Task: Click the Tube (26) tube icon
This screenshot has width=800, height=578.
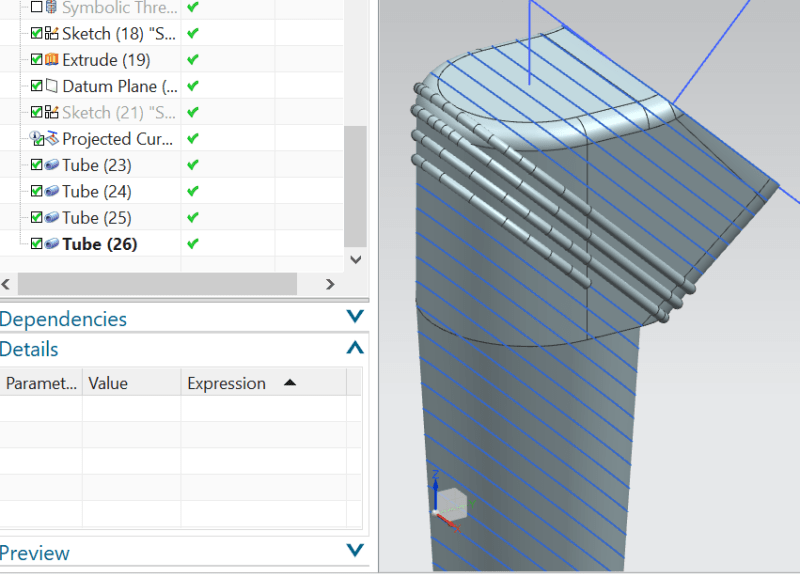Action: 52,244
